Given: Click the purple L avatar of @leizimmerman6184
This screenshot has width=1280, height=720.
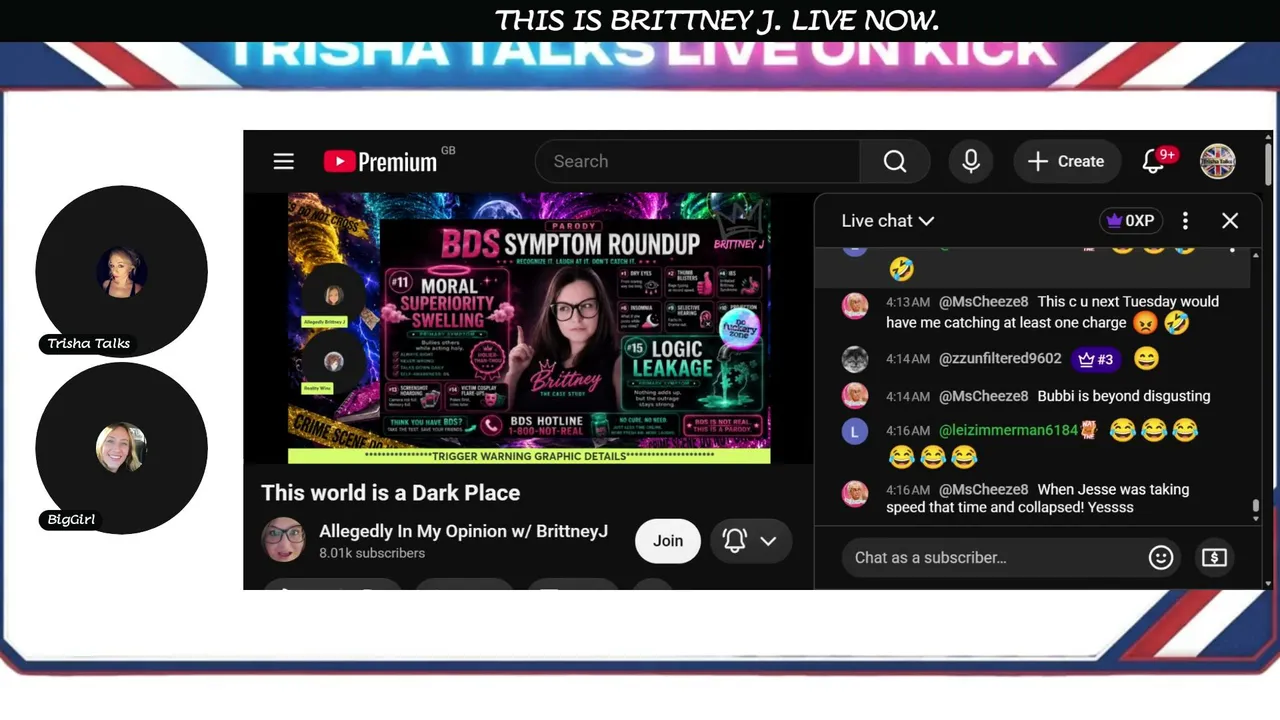Looking at the screenshot, I should 855,431.
